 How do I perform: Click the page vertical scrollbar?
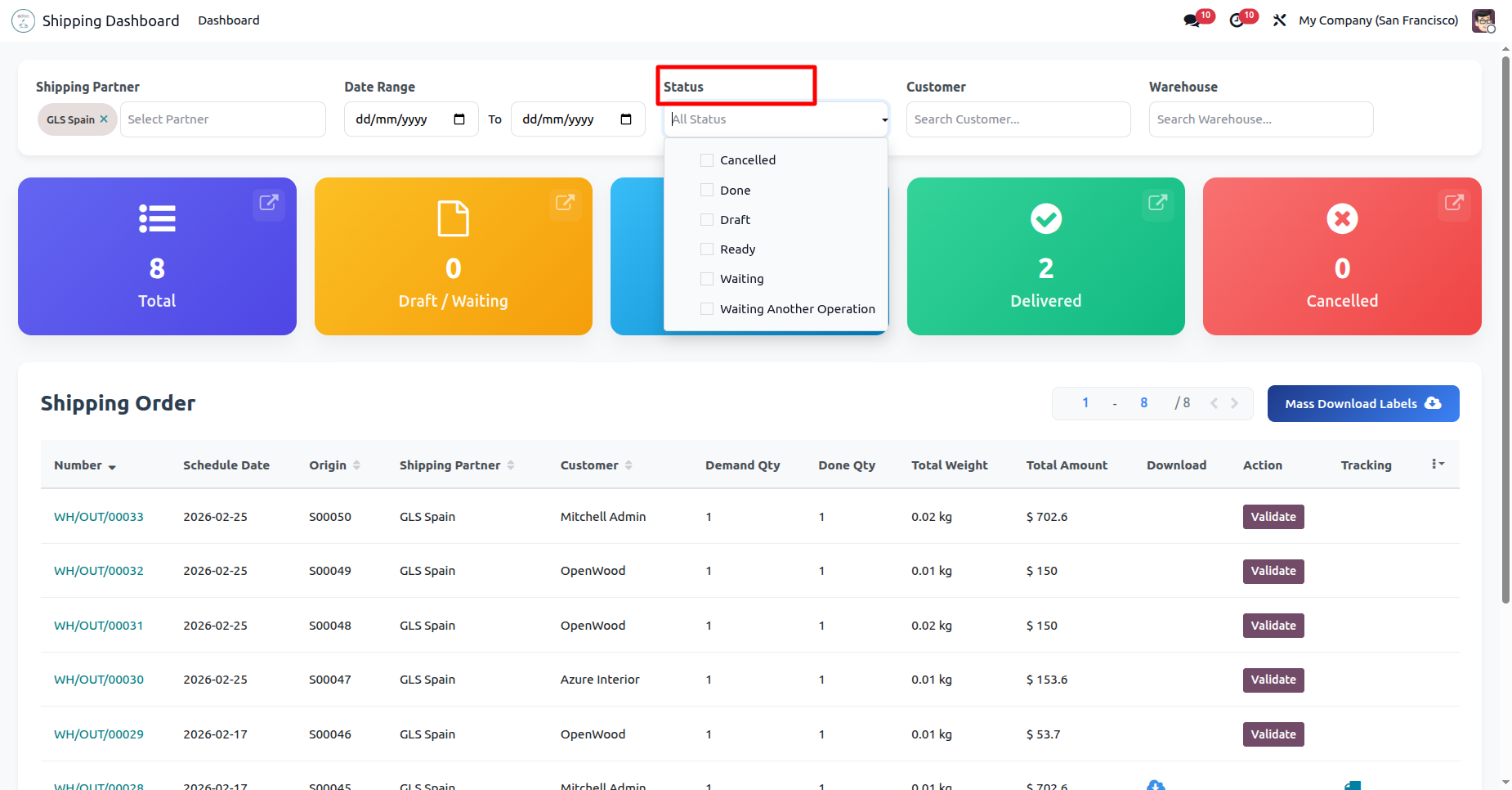(1505, 327)
